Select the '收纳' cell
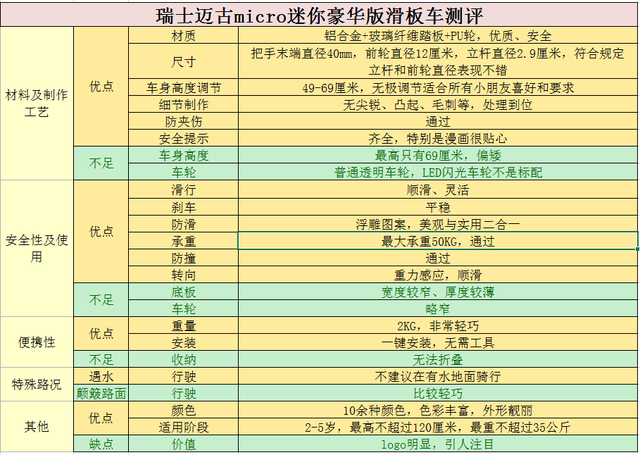Image resolution: width=640 pixels, height=455 pixels. pos(183,360)
